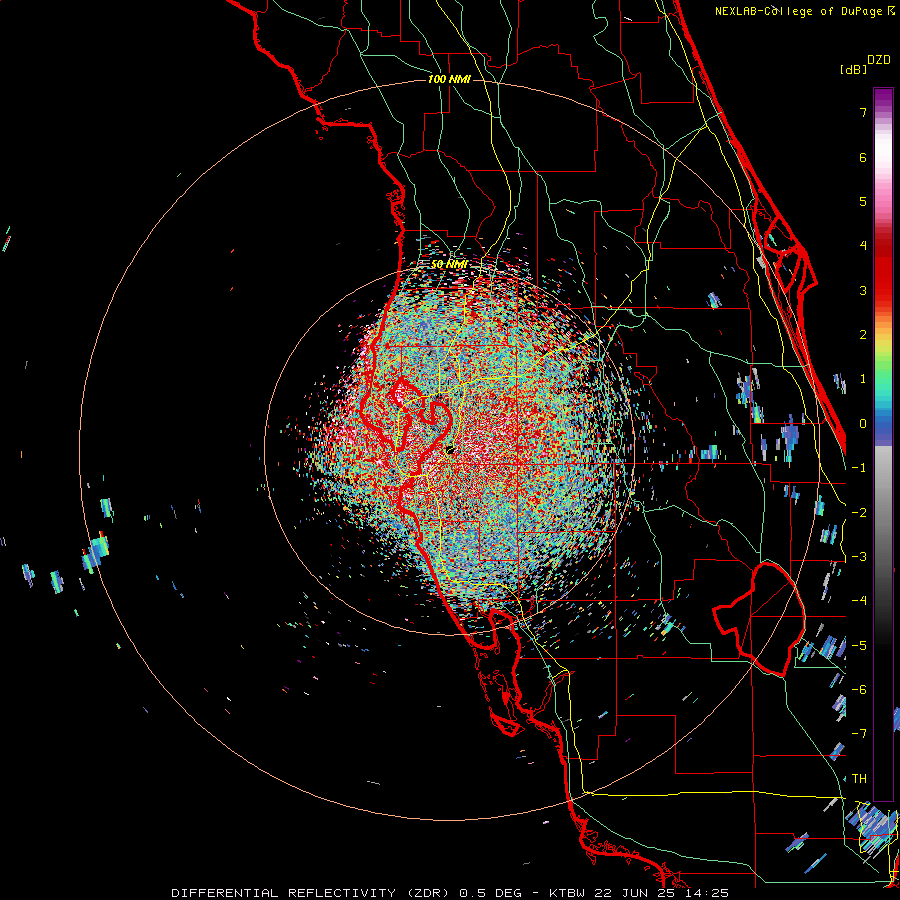Image resolution: width=900 pixels, height=900 pixels.
Task: Click the 14:25 timestamp in footer
Action: click(705, 893)
